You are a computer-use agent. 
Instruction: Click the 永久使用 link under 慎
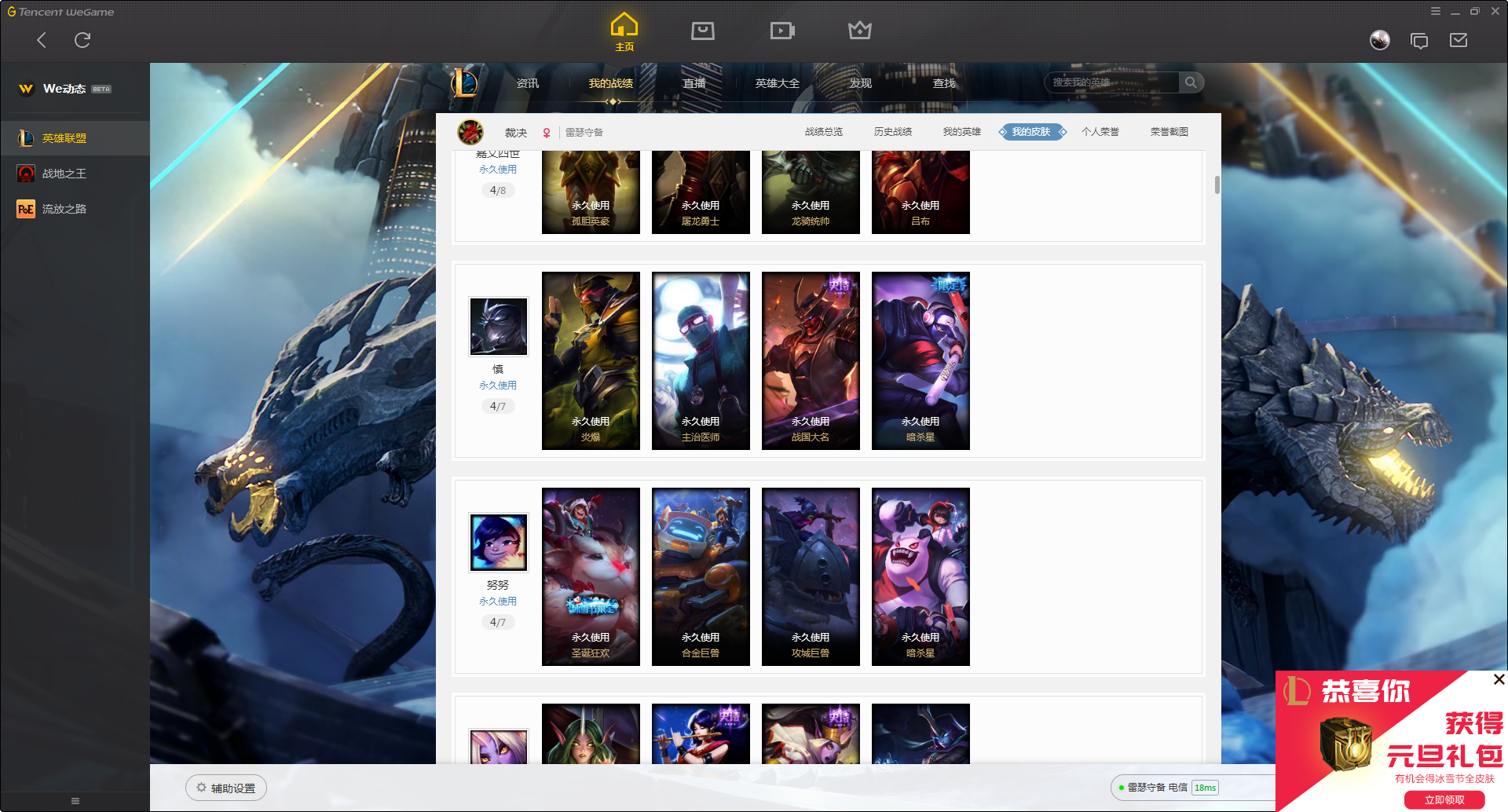[498, 386]
